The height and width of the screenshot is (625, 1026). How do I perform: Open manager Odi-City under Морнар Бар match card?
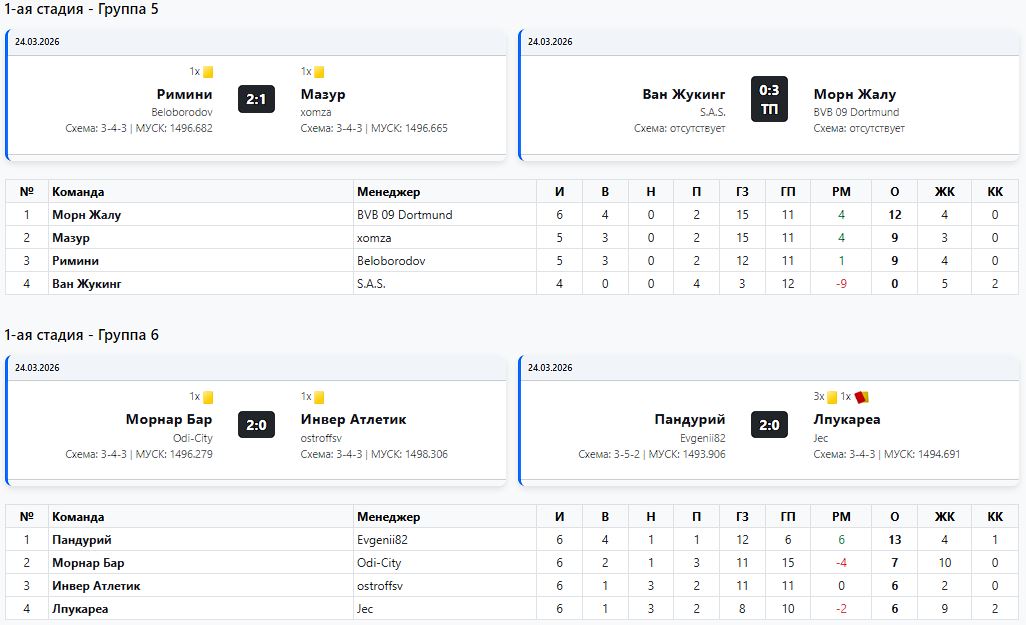(x=193, y=438)
